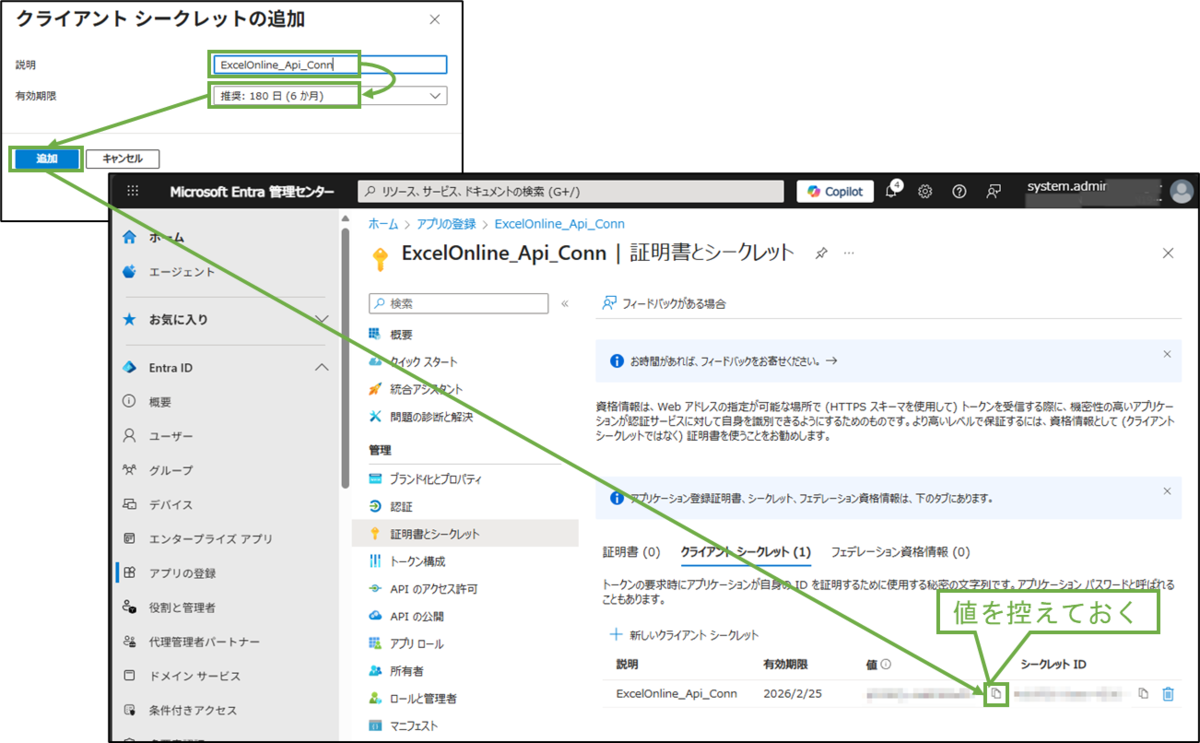Viewport: 1200px width, 743px height.
Task: Open the help question mark icon
Action: click(x=959, y=191)
